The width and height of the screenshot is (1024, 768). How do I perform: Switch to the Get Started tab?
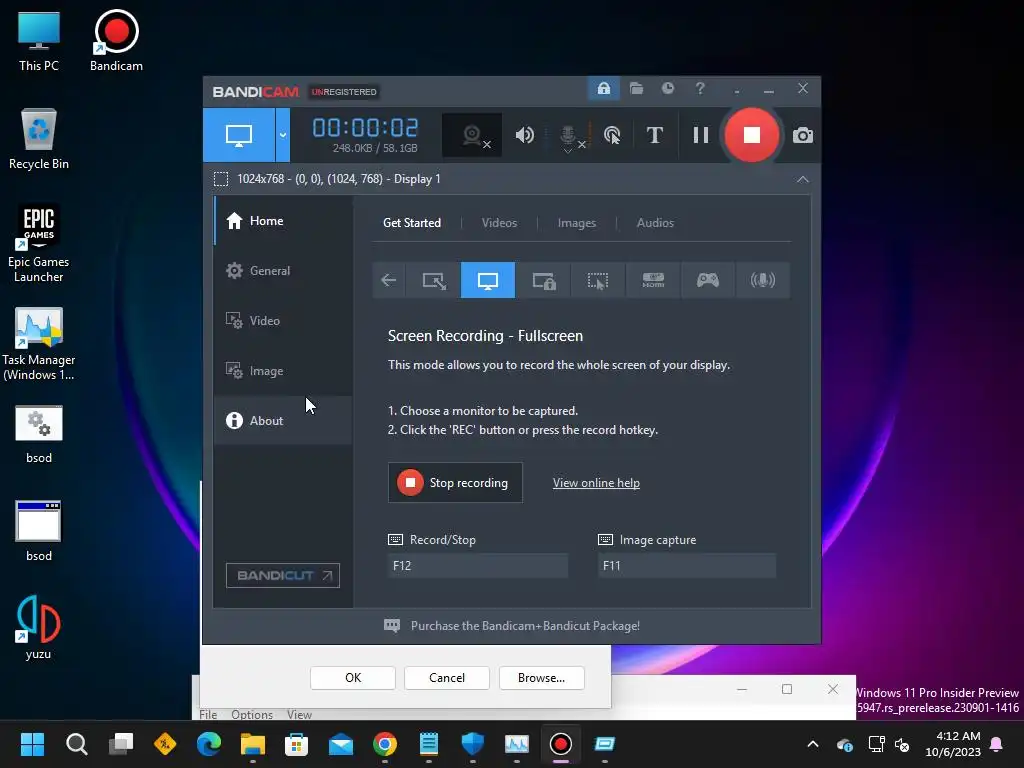412,223
